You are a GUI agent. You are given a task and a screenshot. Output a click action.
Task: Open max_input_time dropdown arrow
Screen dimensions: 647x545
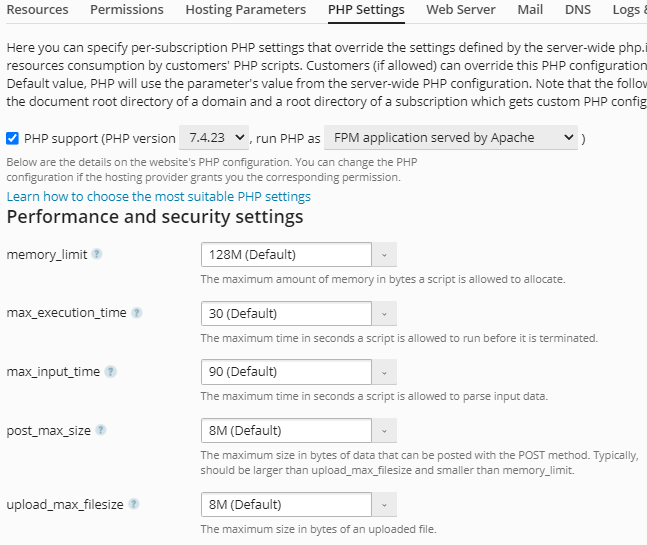coord(384,372)
